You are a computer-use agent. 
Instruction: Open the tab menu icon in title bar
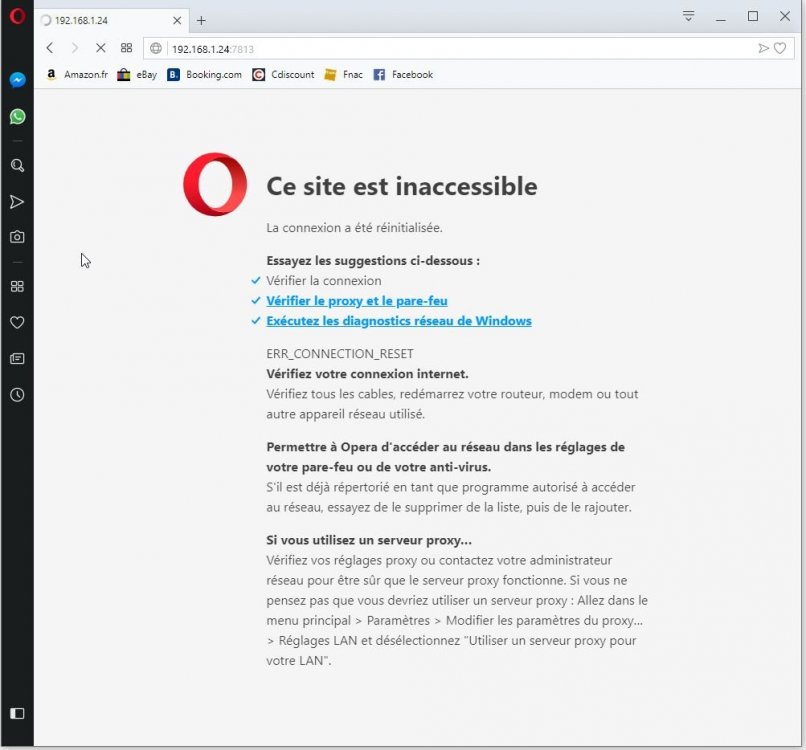click(x=688, y=16)
